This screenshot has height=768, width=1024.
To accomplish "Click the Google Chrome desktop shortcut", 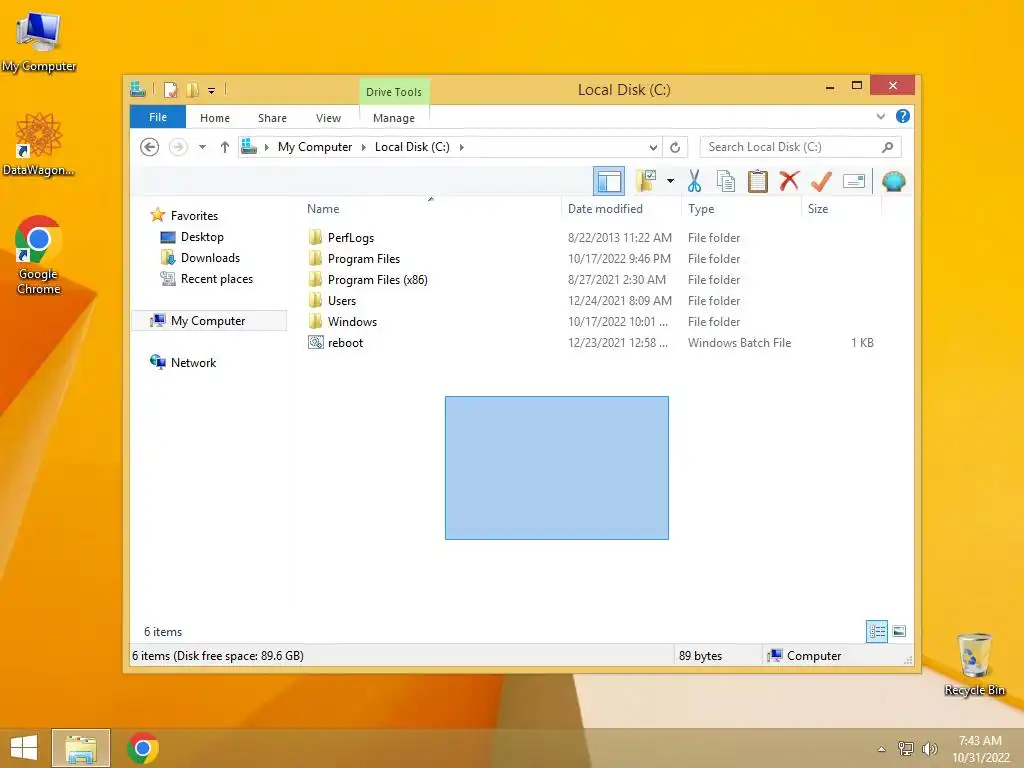I will 39,255.
